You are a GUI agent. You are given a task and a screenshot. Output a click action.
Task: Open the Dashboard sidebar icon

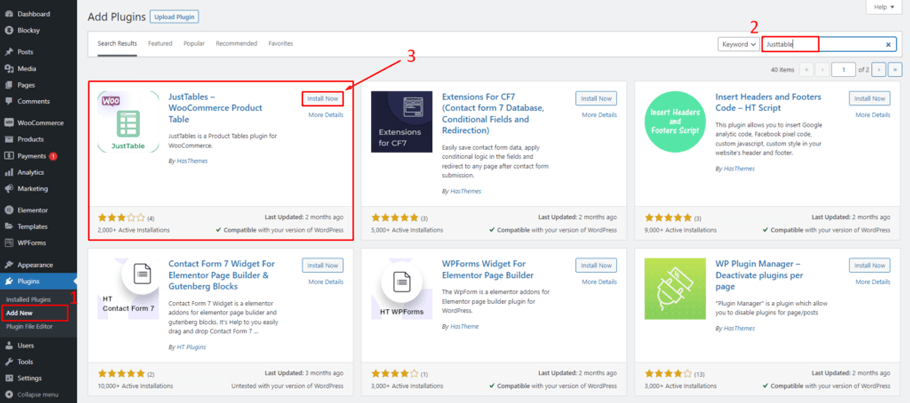[x=9, y=14]
